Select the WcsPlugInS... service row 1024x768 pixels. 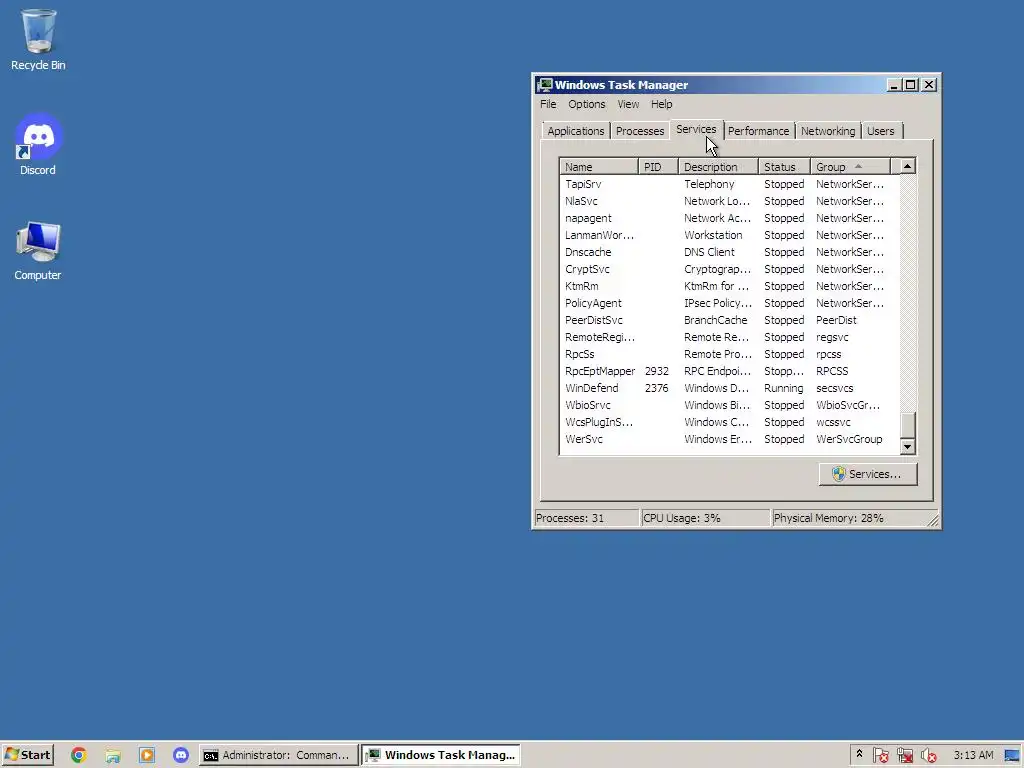click(729, 422)
